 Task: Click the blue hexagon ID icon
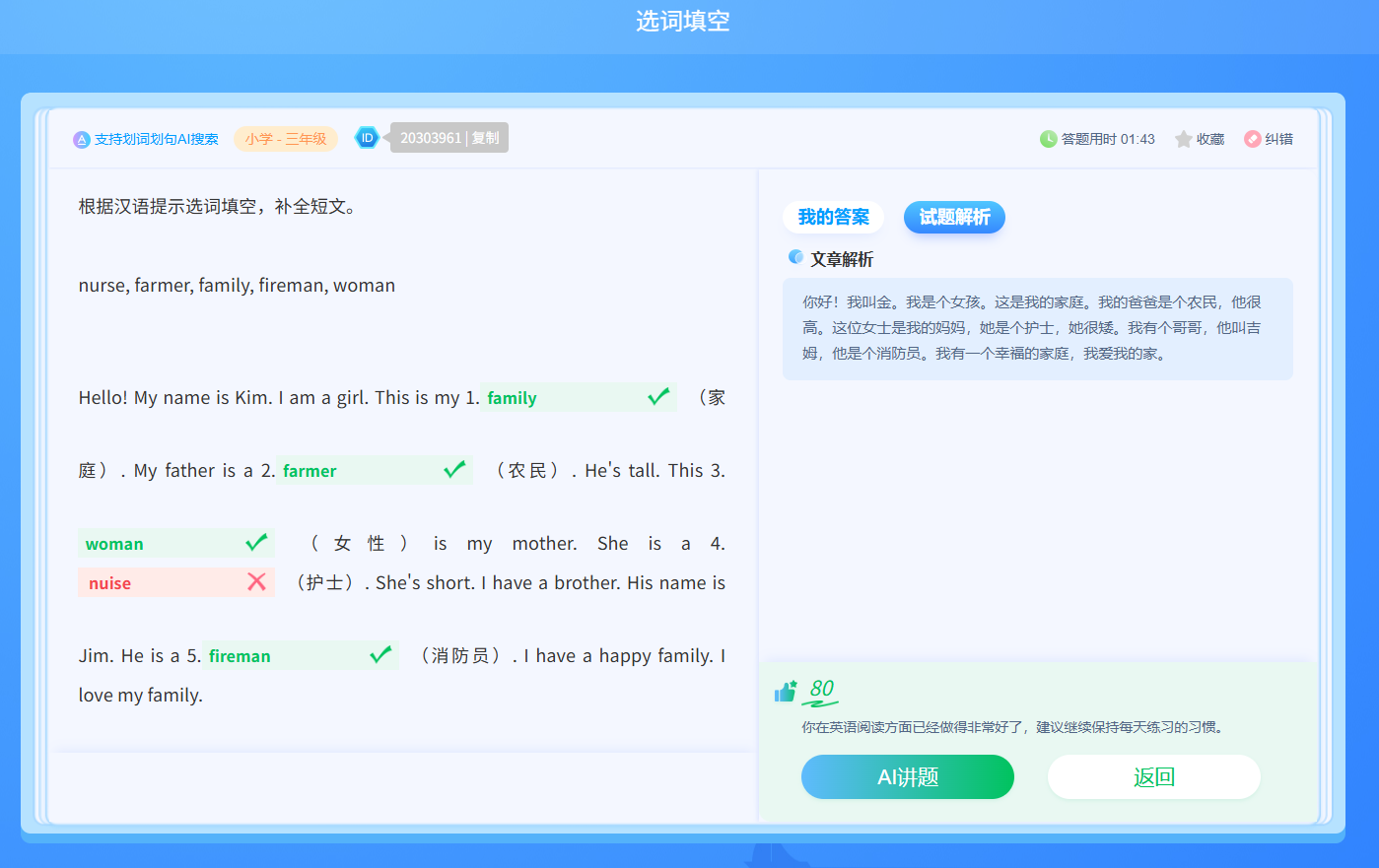367,138
